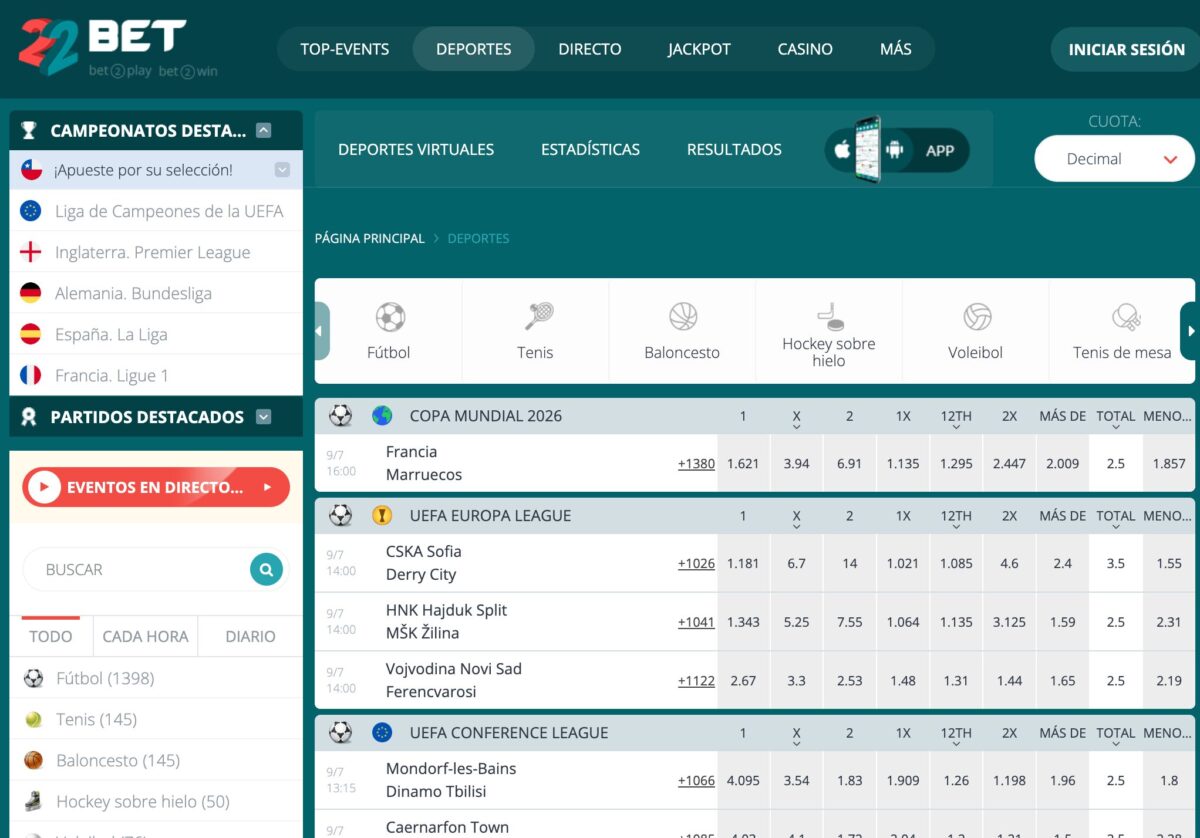
Task: Open the Apple iOS app icon
Action: pyautogui.click(x=842, y=150)
